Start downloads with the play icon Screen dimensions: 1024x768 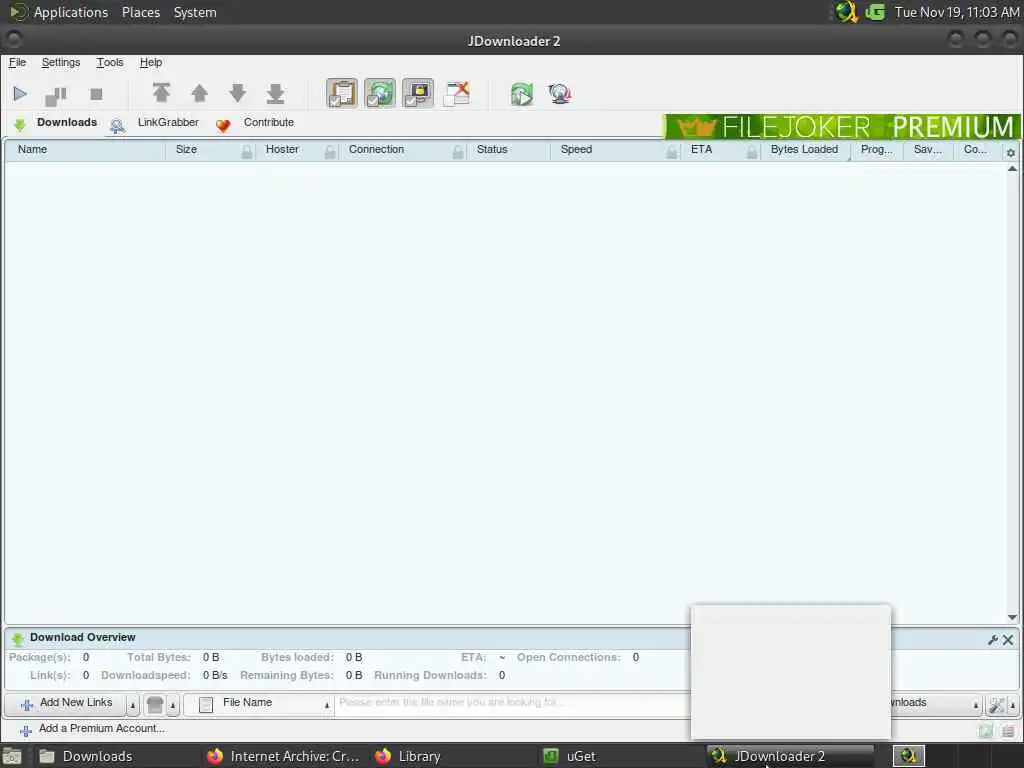(x=20, y=94)
